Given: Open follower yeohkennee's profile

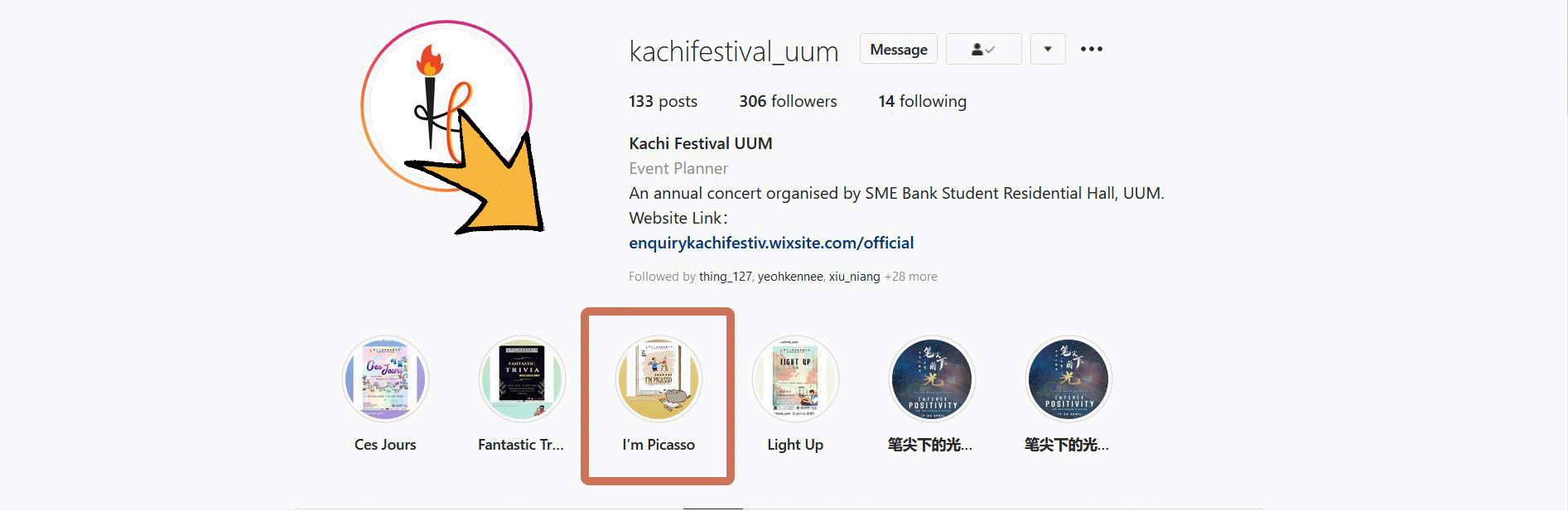Looking at the screenshot, I should point(790,277).
